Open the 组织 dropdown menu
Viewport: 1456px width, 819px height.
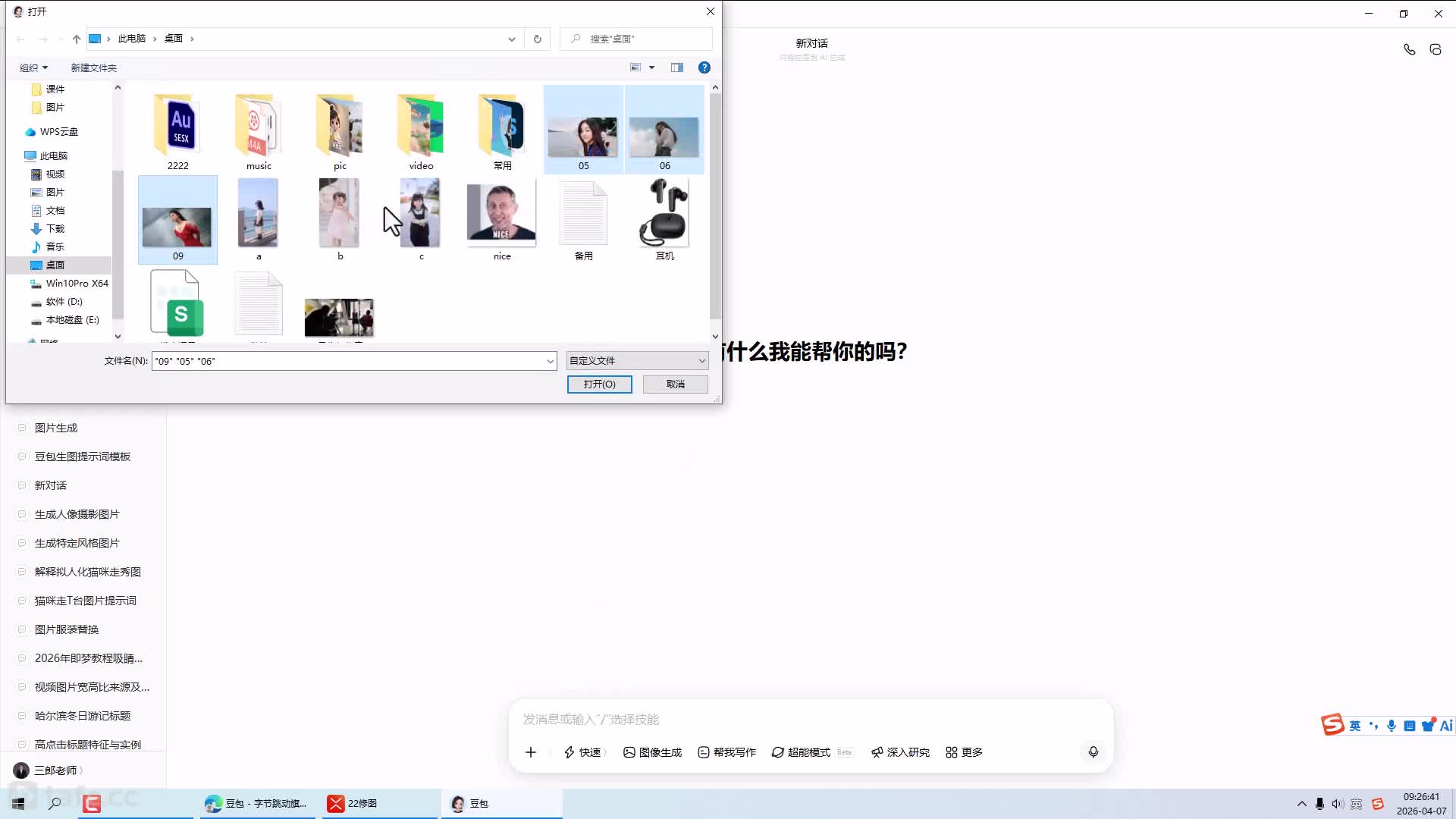33,67
